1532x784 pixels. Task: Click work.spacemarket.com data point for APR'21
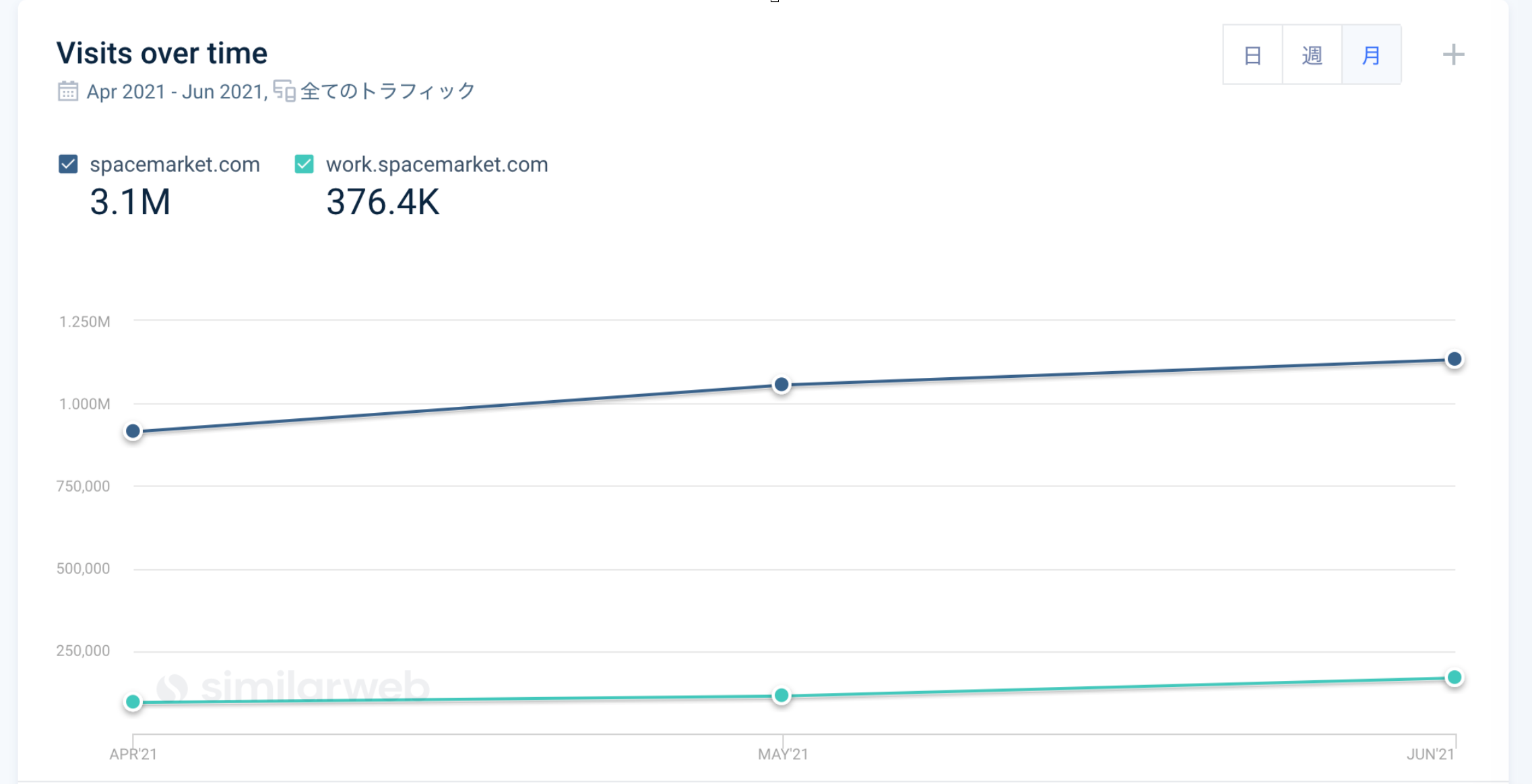coord(133,702)
